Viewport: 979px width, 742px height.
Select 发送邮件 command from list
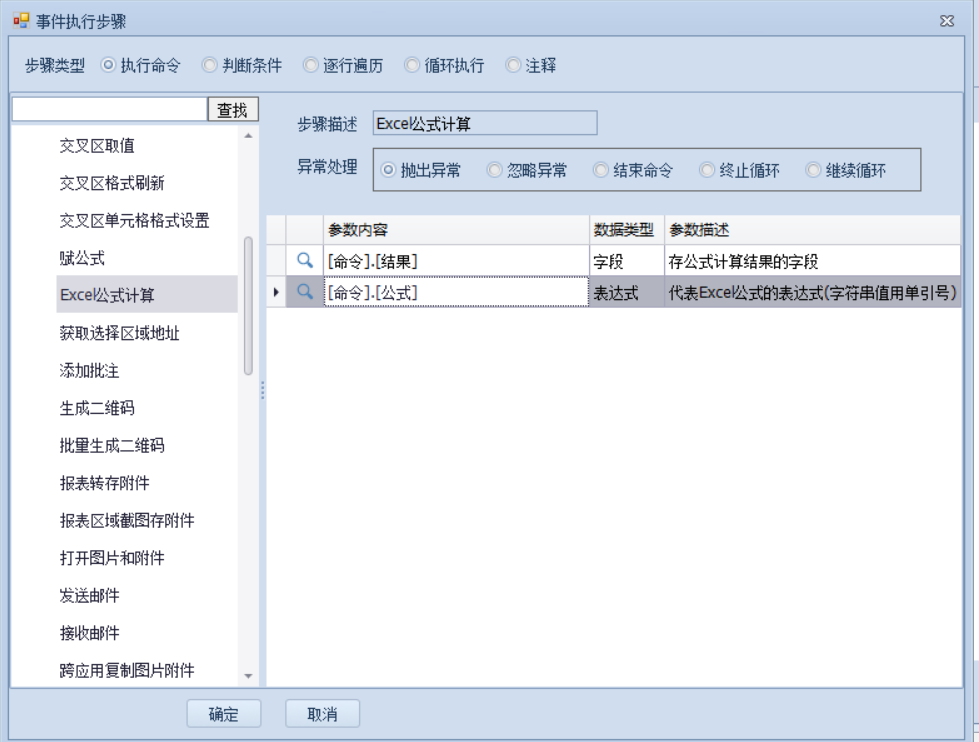click(x=89, y=596)
